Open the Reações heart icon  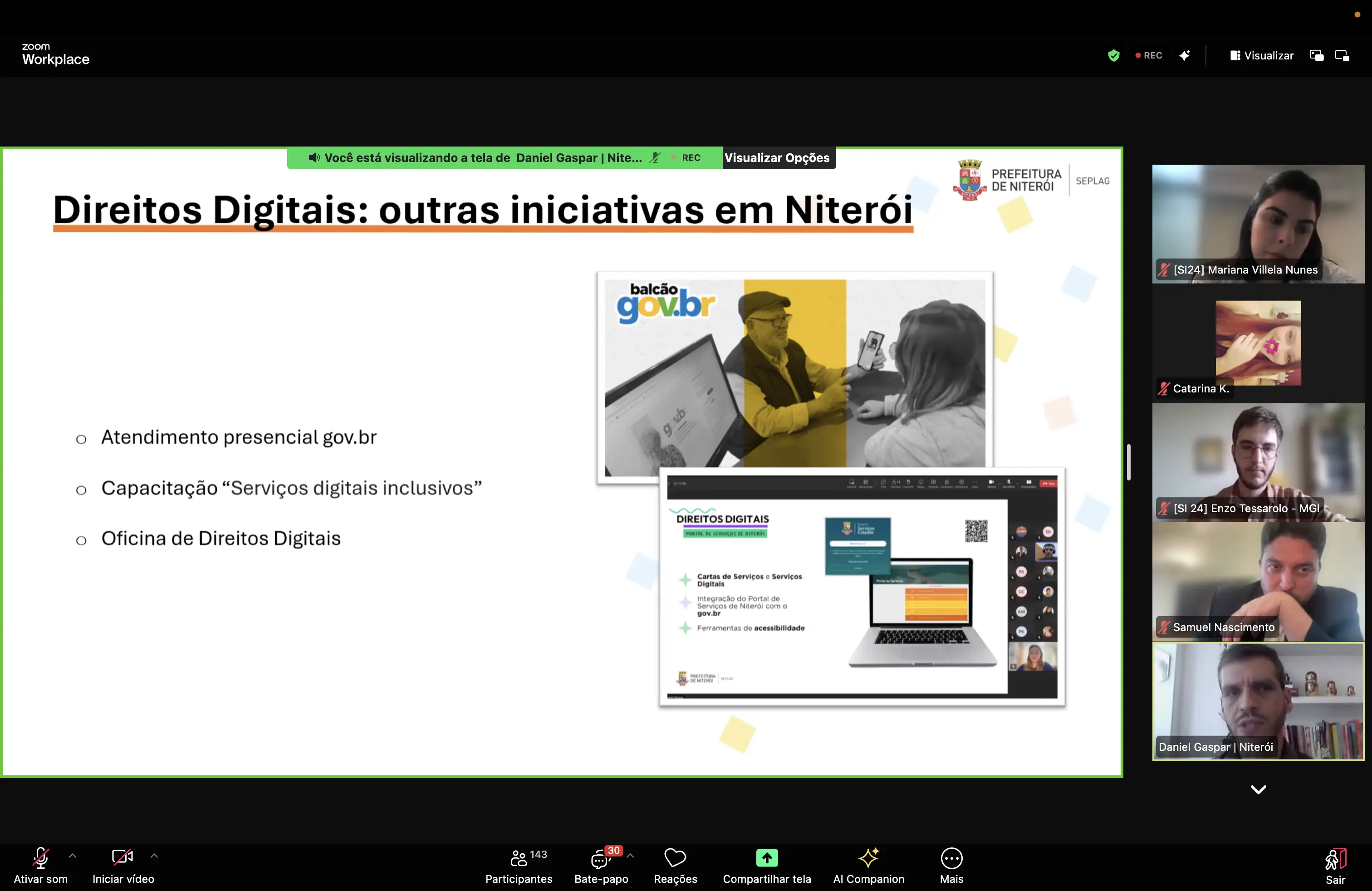click(x=675, y=858)
